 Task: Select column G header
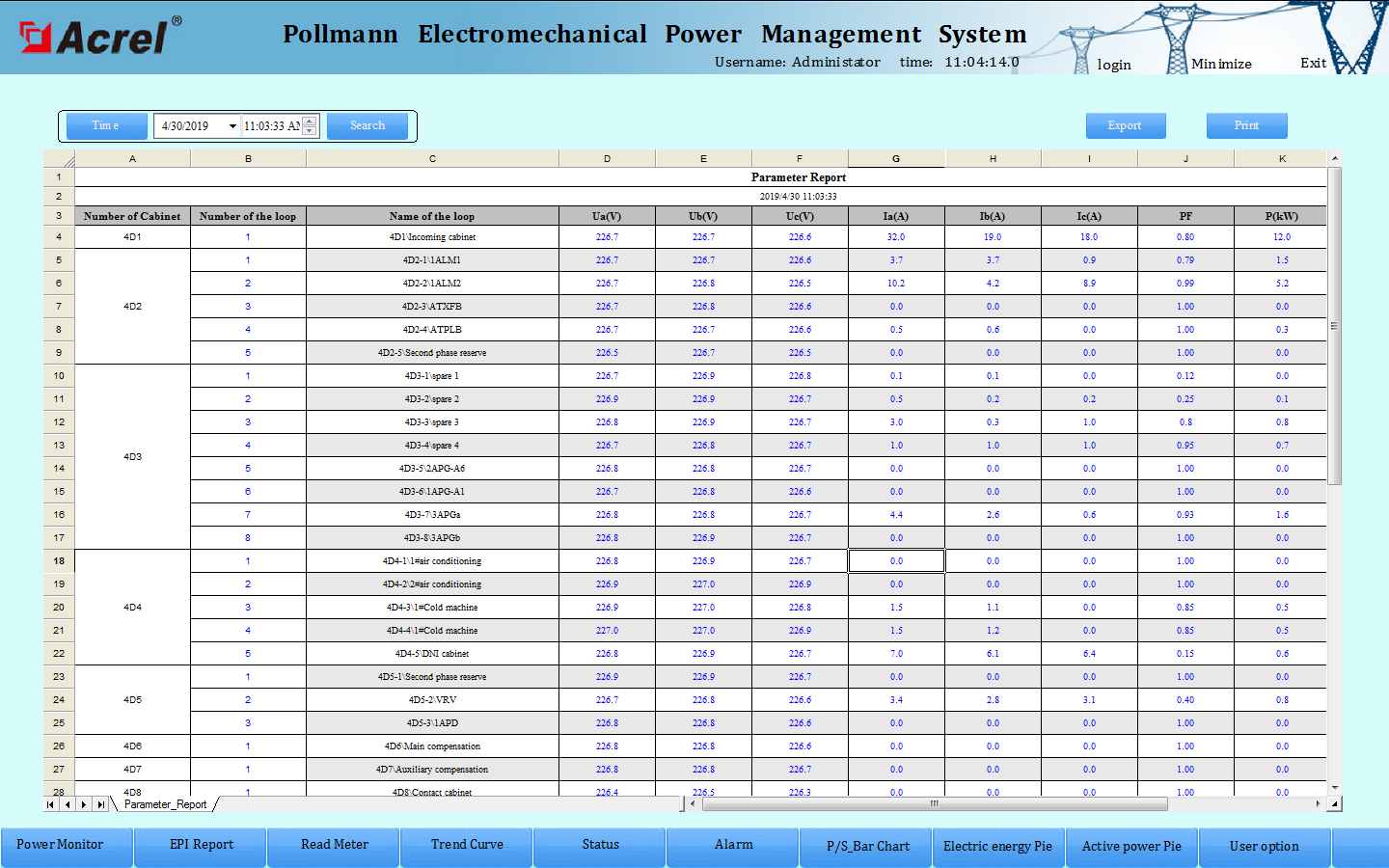point(896,159)
